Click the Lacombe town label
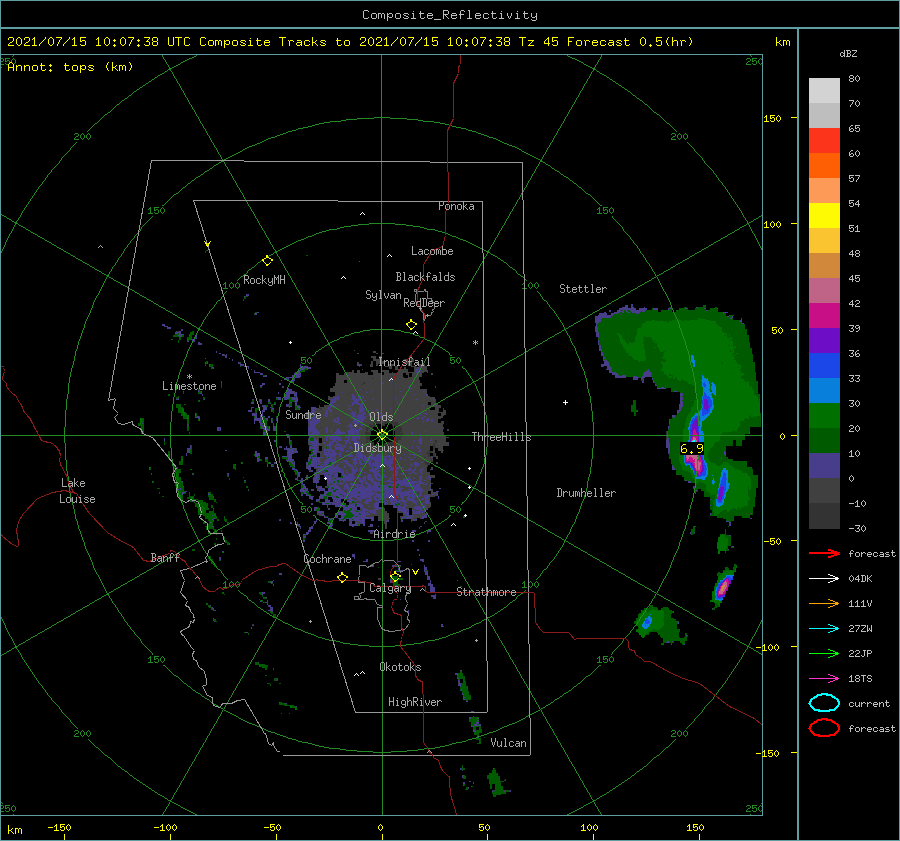The height and width of the screenshot is (841, 900). point(432,251)
